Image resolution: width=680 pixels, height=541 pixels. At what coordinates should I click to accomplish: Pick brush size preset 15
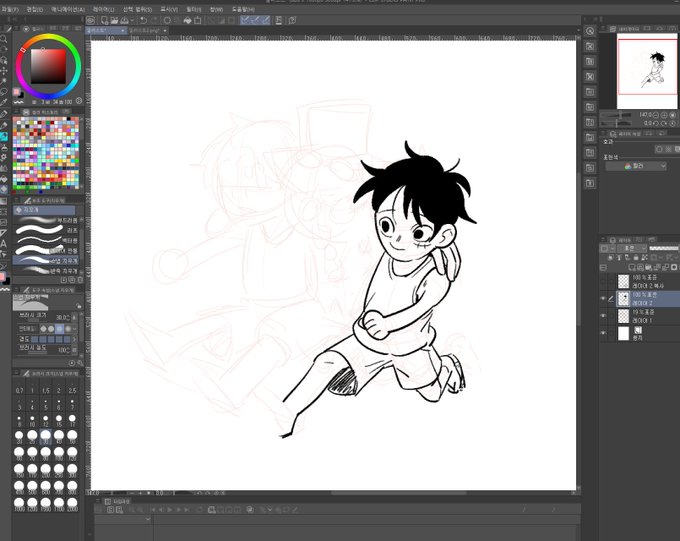(59, 420)
